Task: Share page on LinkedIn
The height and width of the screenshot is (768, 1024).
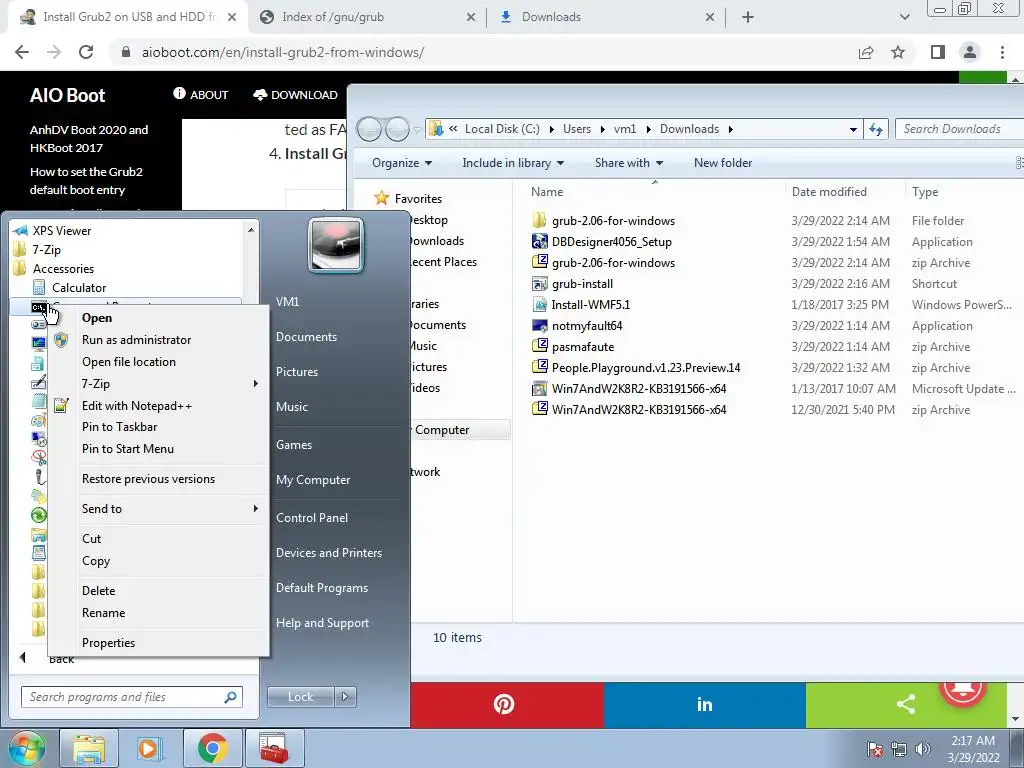Action: 704,705
